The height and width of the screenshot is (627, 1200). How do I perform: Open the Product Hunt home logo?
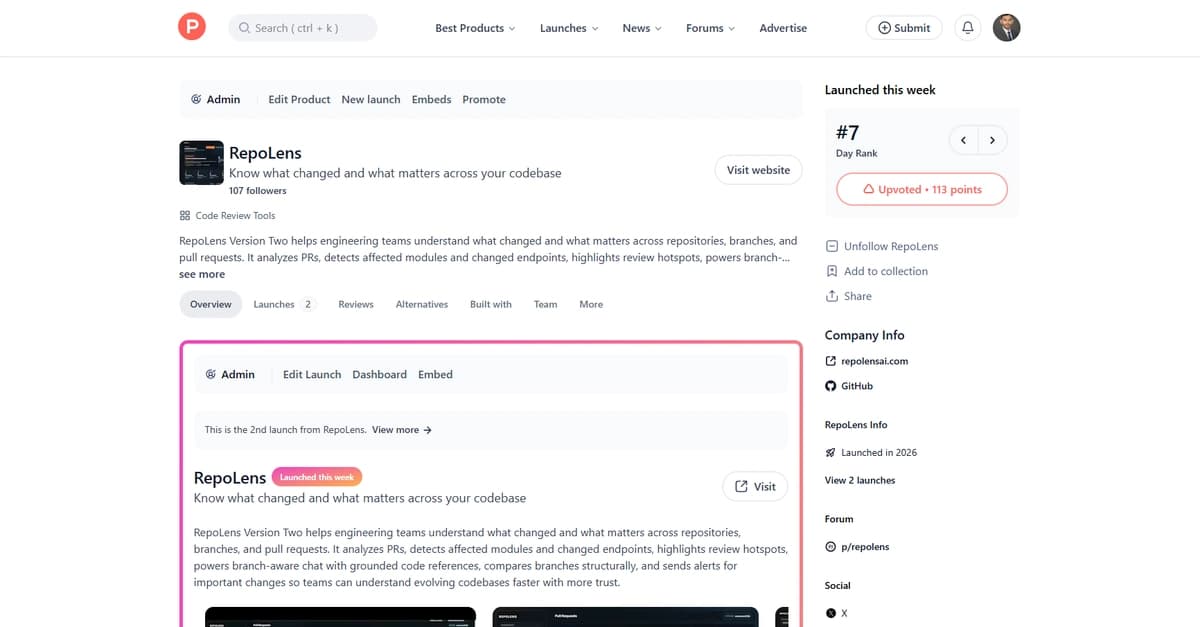click(x=191, y=27)
